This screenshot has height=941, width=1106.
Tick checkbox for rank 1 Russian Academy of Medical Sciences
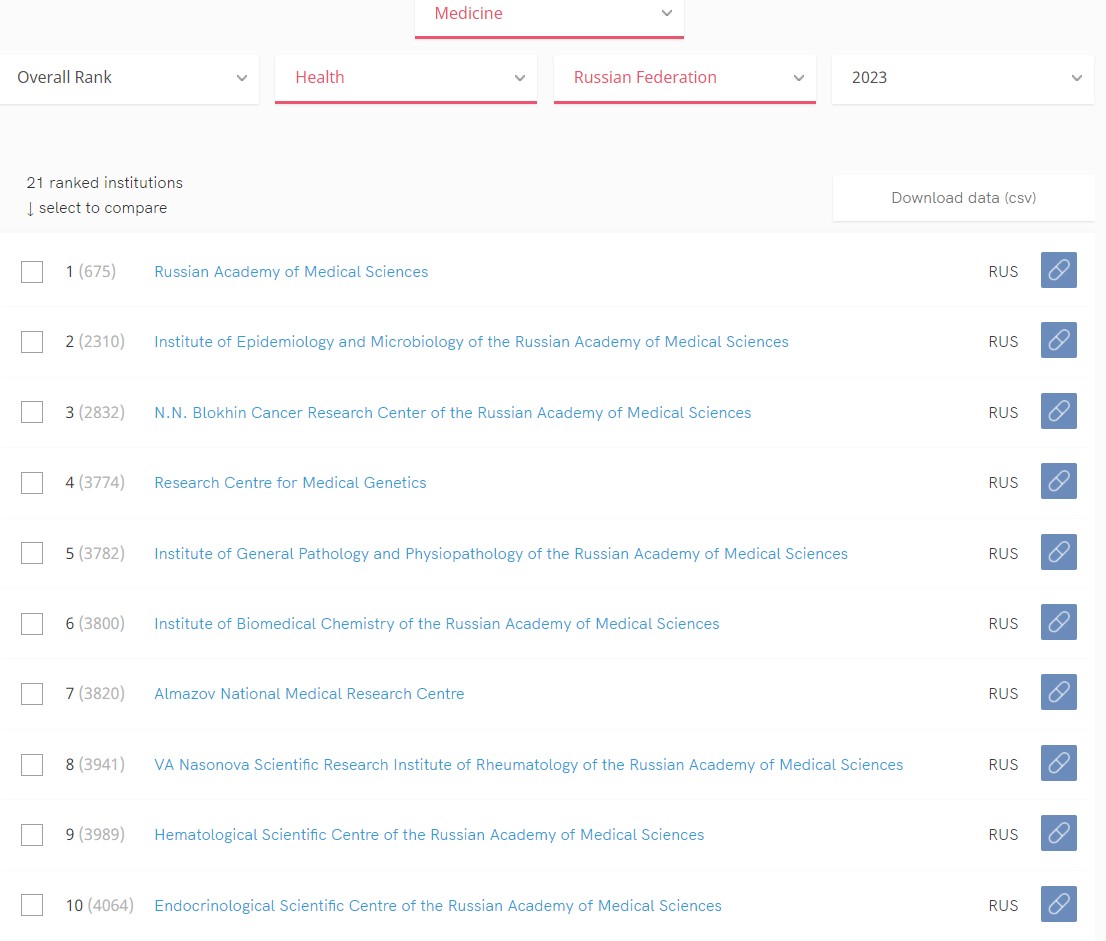tap(32, 272)
